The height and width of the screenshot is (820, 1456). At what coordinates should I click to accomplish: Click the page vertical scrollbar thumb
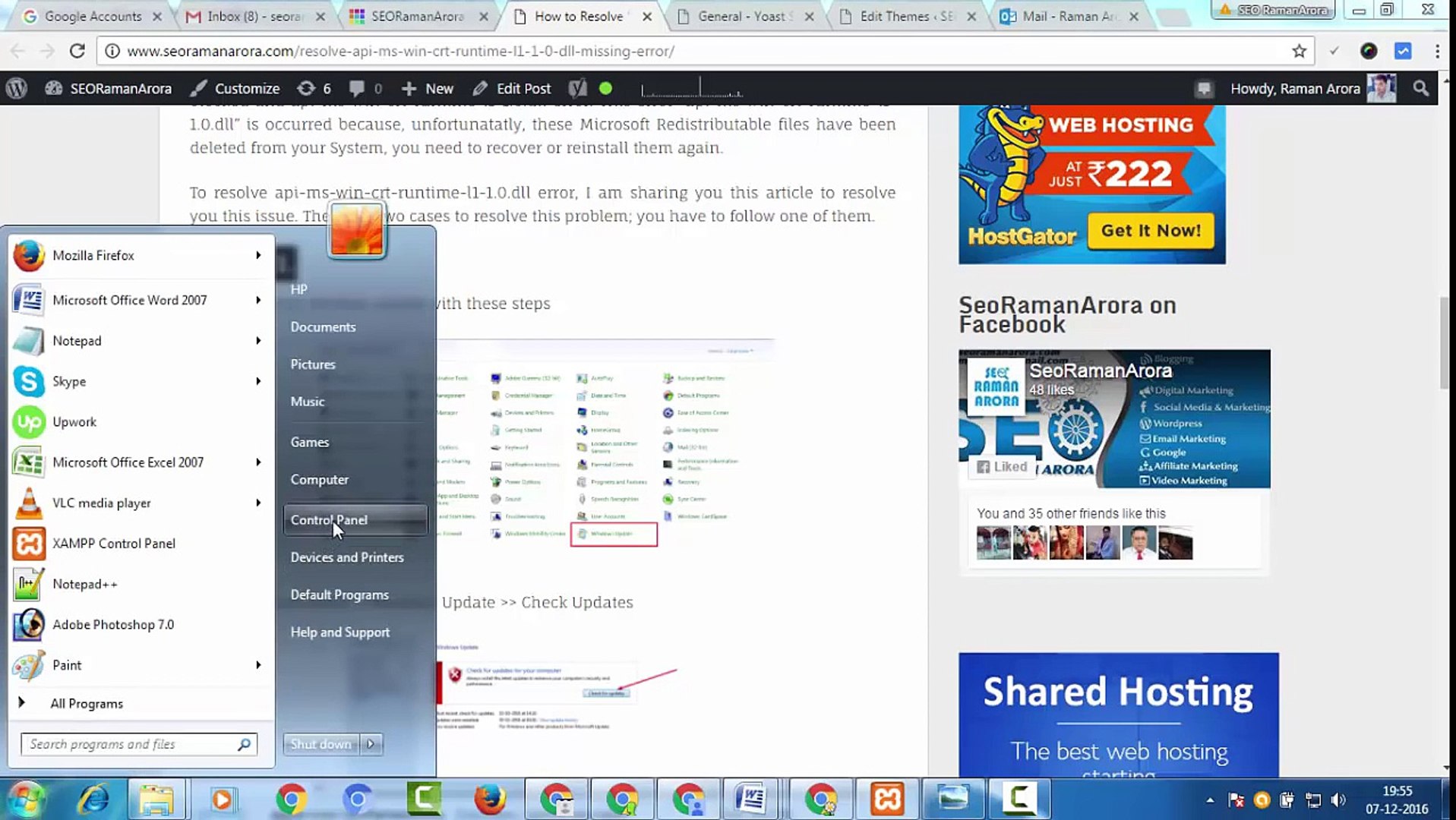point(1446,343)
